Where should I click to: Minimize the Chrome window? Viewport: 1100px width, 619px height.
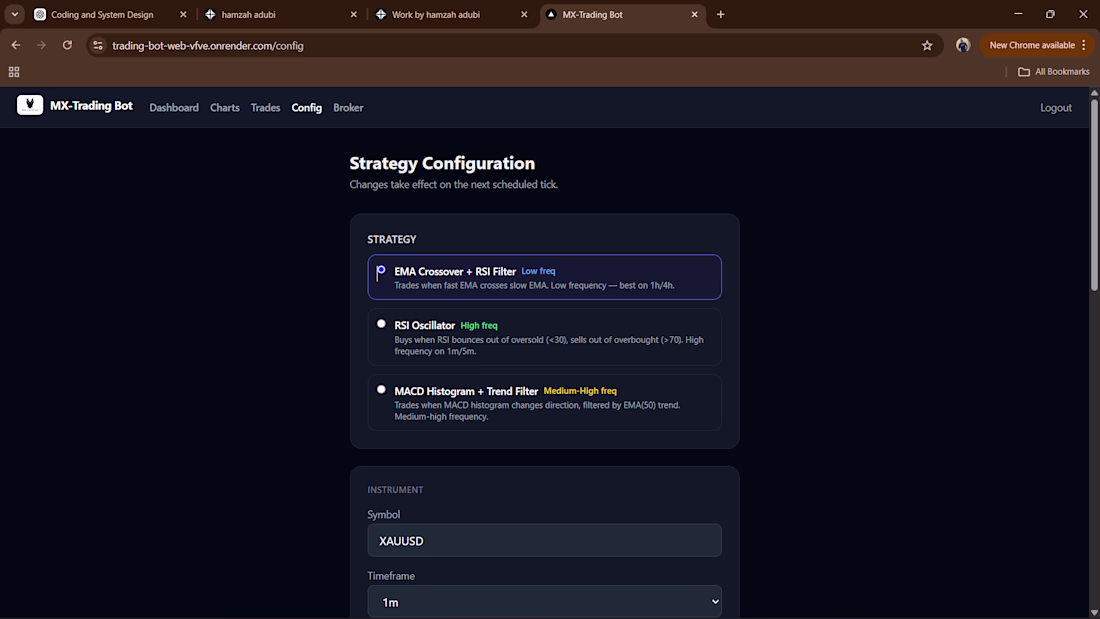1018,14
